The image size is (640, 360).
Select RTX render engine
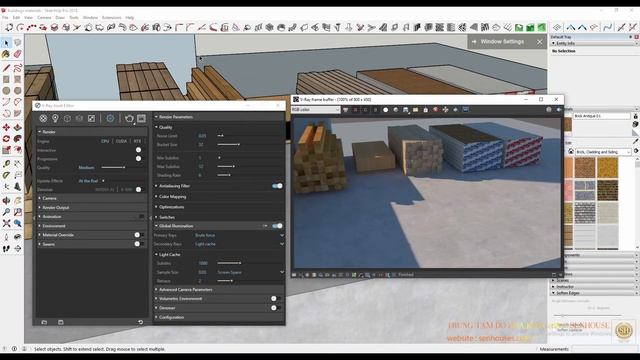point(137,141)
